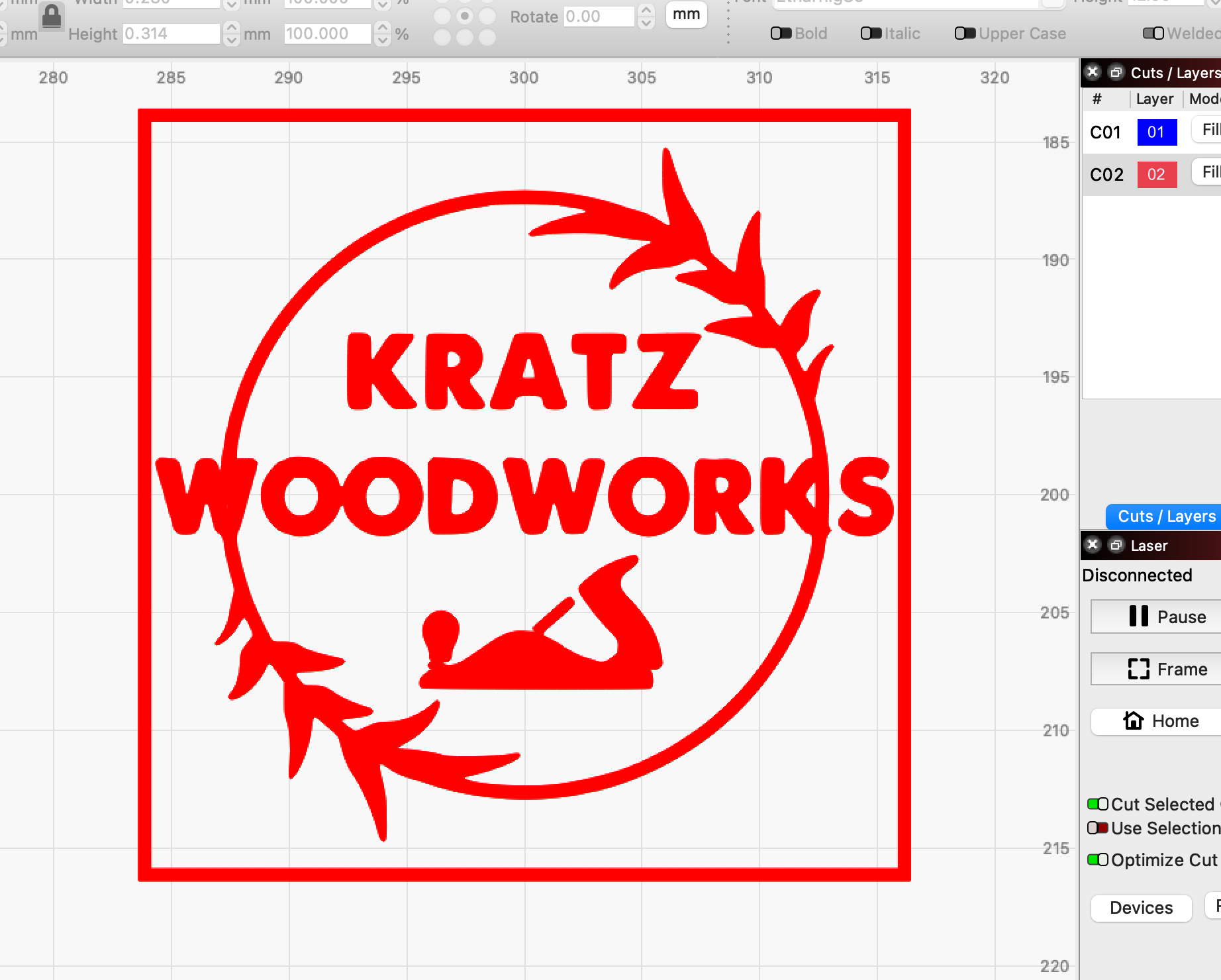
Task: Select the red square border shape
Action: click(x=524, y=115)
